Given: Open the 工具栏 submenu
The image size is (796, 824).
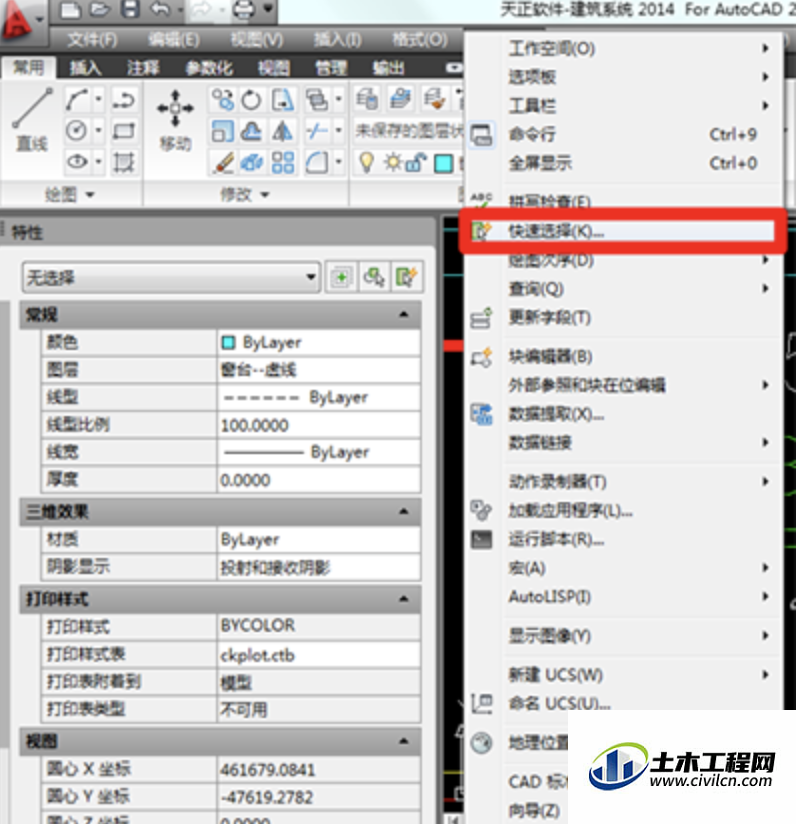Looking at the screenshot, I should [622, 106].
